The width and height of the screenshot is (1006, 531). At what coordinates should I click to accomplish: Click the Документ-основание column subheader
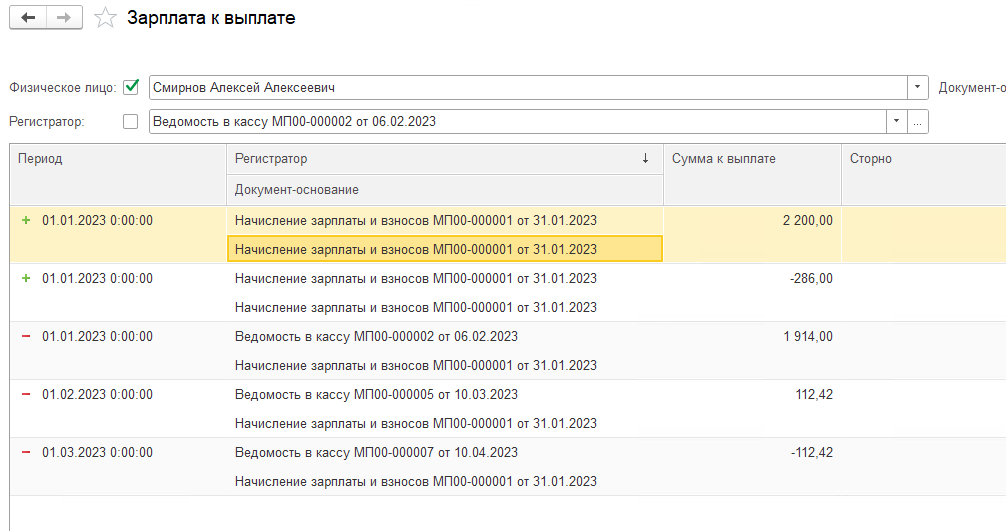[x=444, y=190]
